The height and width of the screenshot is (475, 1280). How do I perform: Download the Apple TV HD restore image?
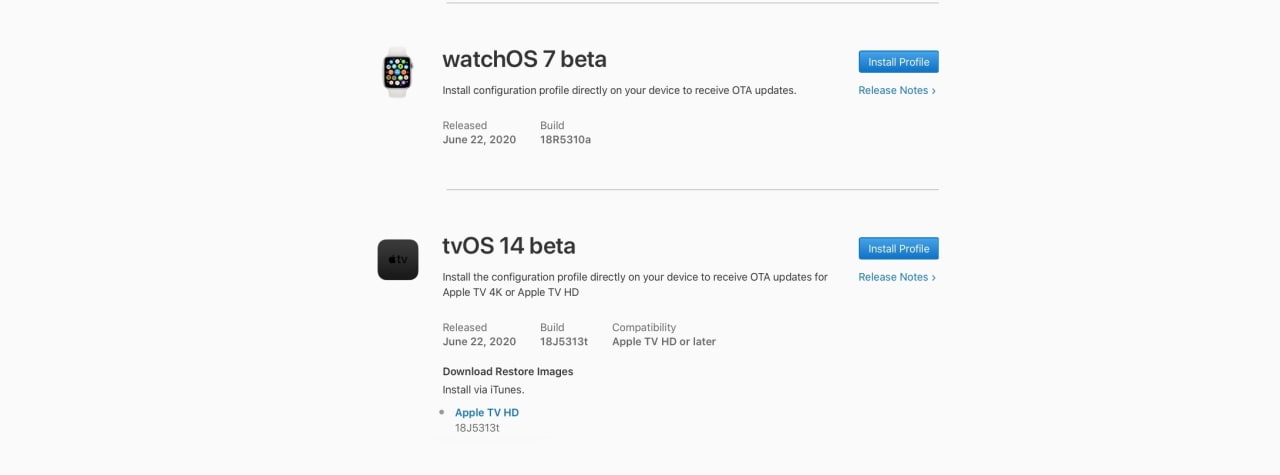point(487,412)
